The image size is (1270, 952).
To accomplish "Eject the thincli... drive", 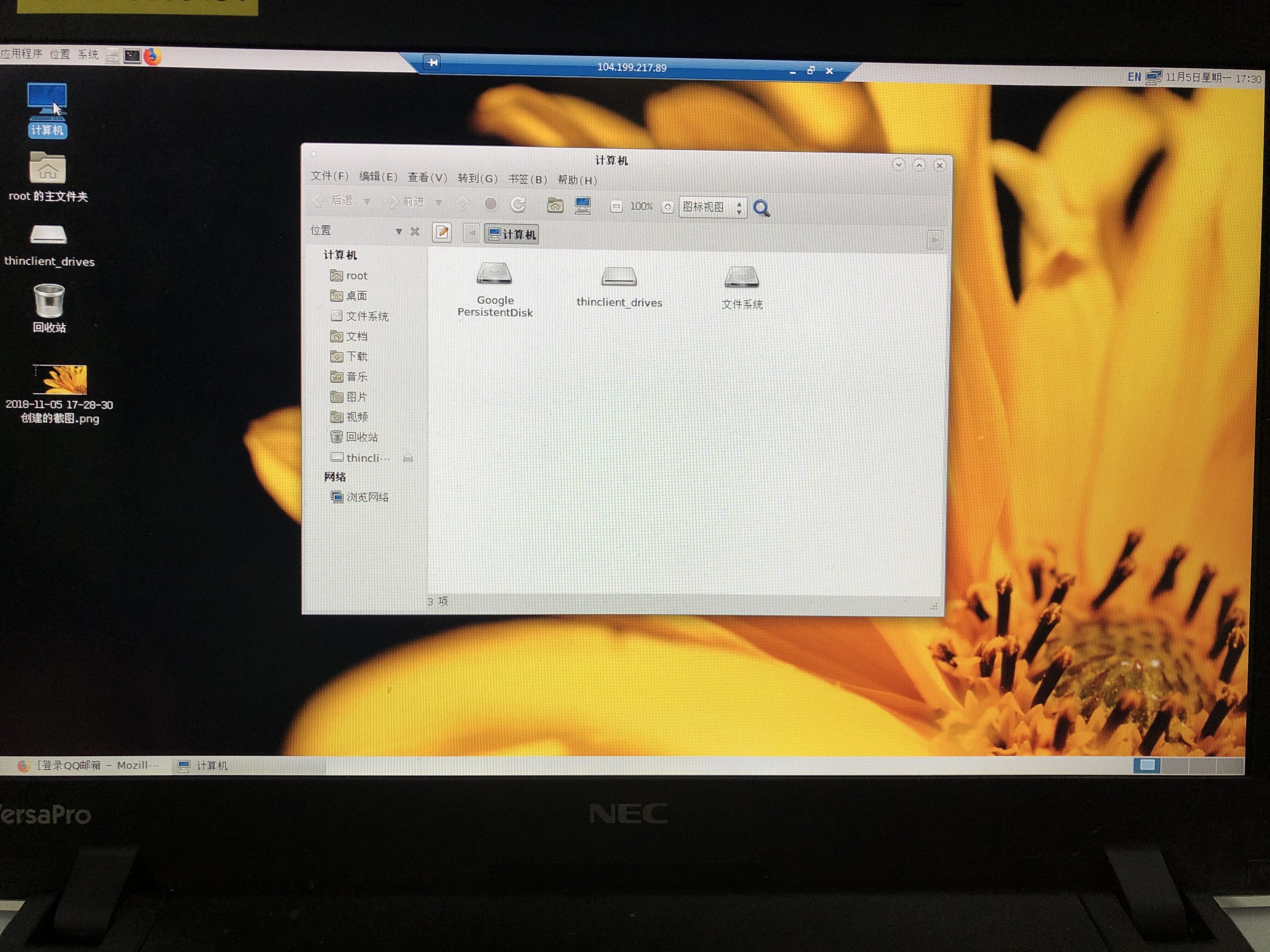I will coord(408,458).
